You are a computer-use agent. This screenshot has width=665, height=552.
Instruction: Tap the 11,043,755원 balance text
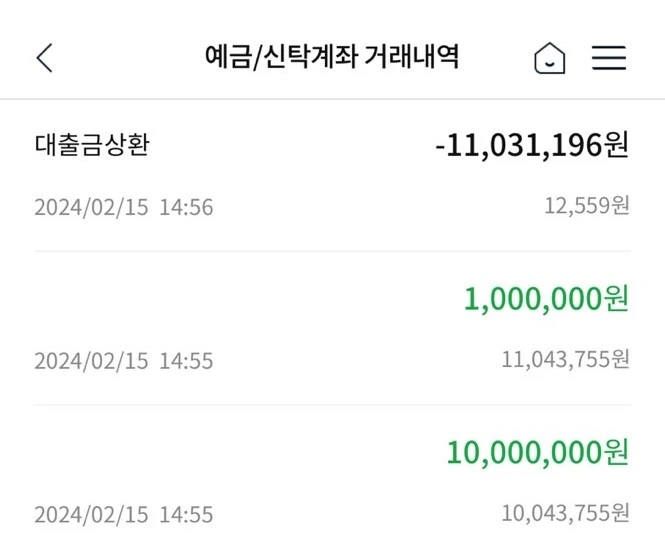pyautogui.click(x=565, y=360)
